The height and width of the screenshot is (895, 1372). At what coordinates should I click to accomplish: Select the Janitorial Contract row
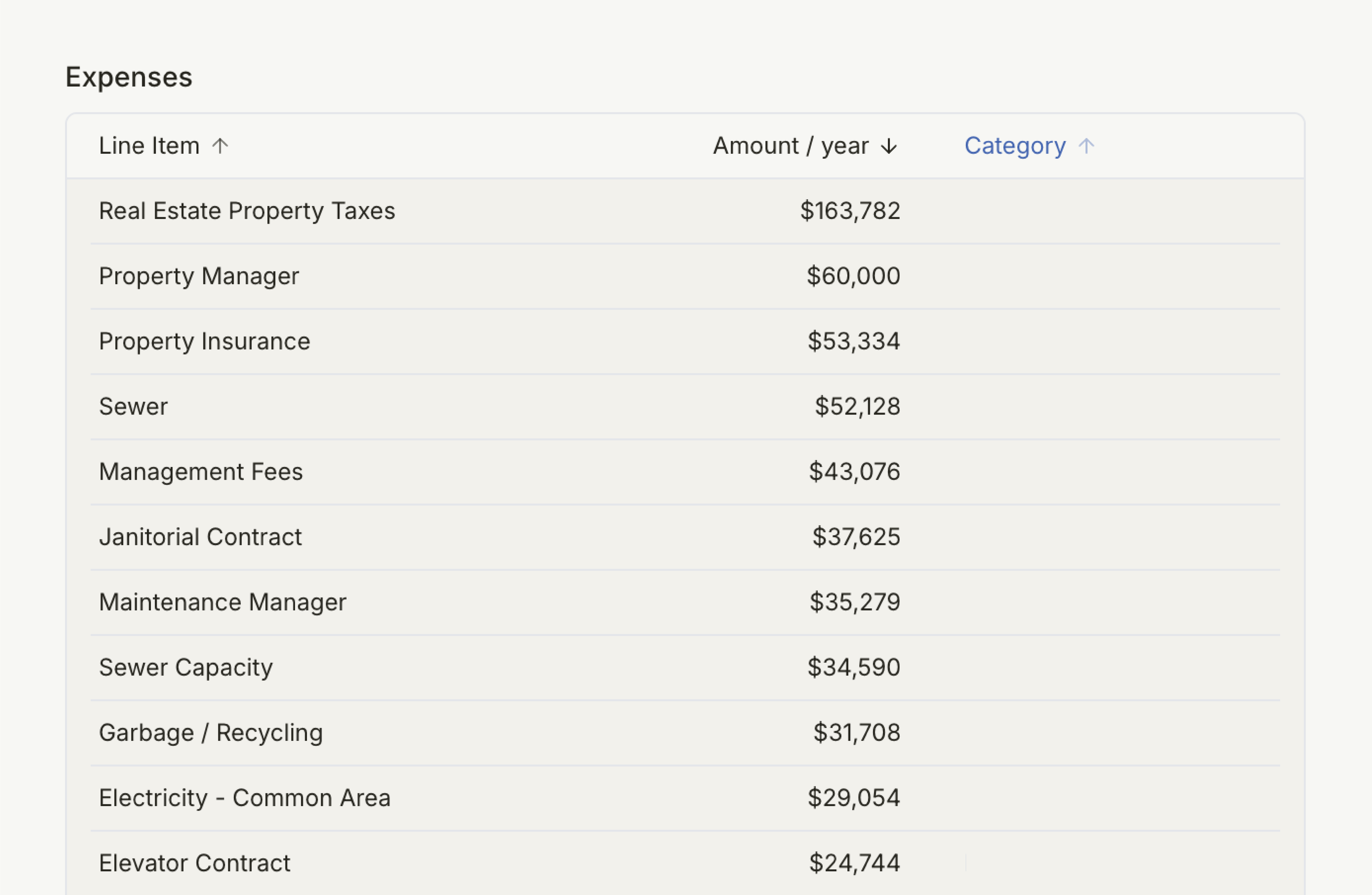point(200,537)
